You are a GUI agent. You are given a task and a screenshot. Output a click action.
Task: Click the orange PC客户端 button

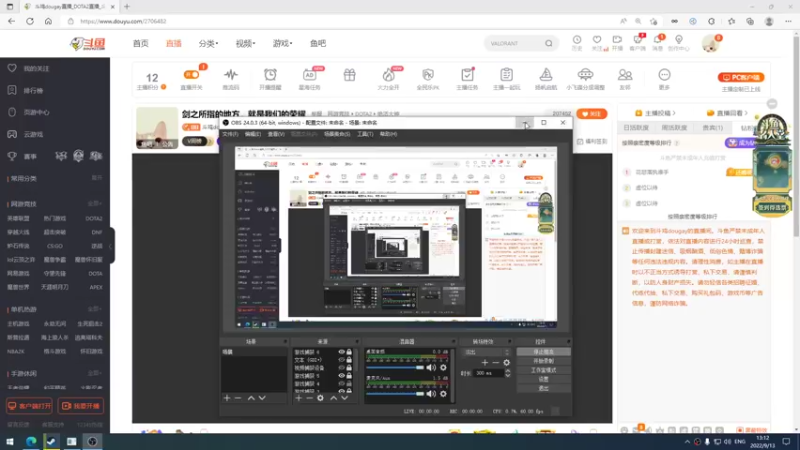[x=741, y=78]
